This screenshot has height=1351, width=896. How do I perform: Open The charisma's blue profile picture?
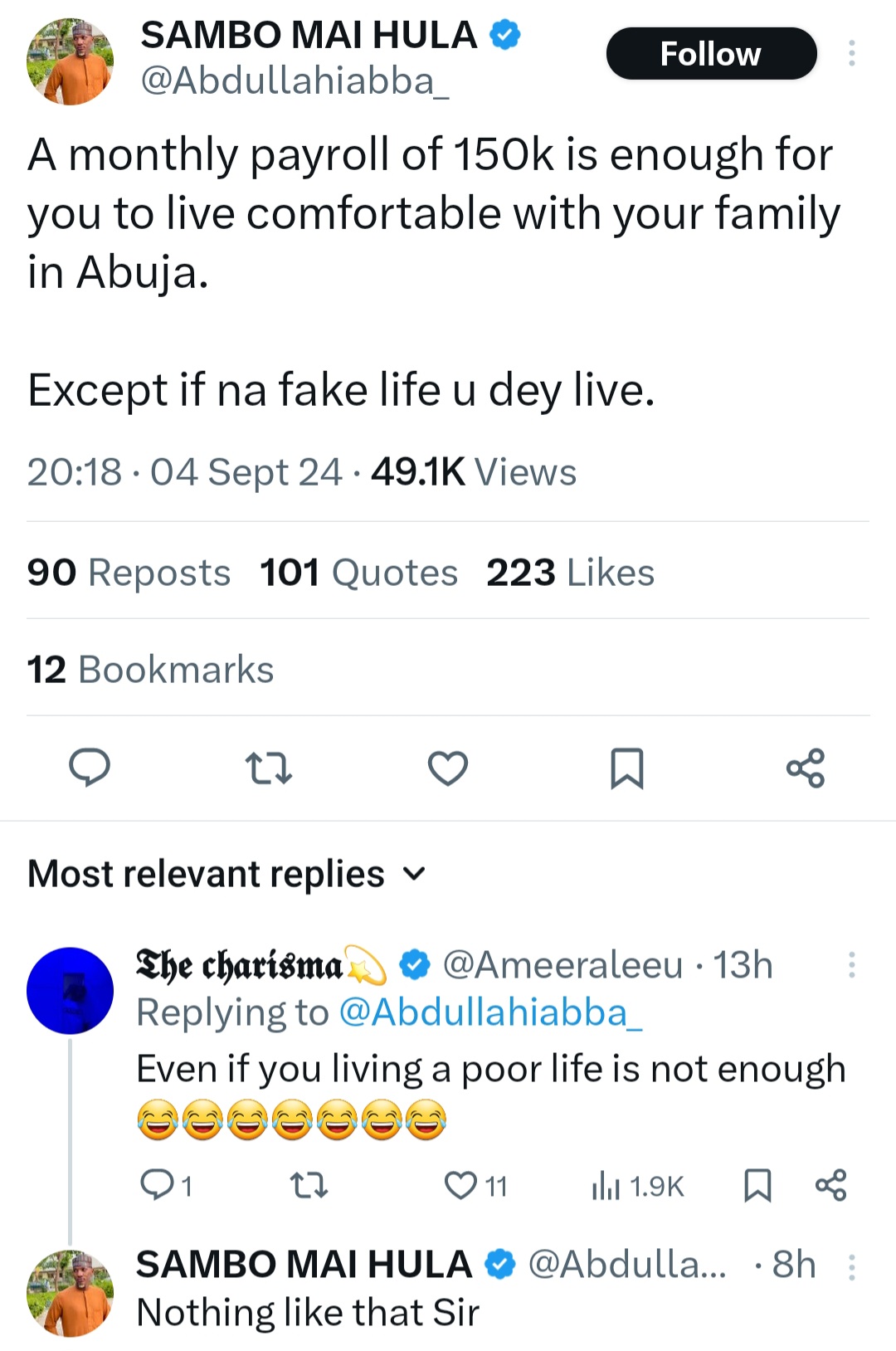(x=71, y=990)
